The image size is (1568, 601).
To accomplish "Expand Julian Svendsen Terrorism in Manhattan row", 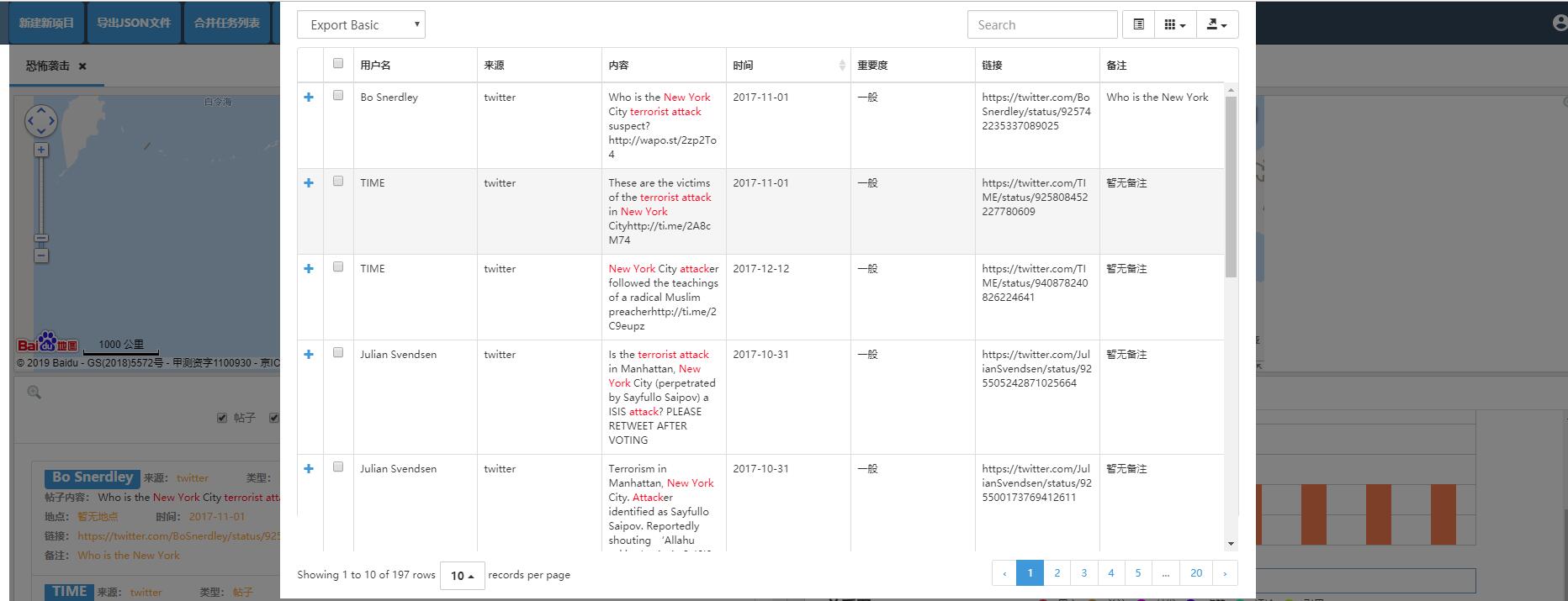I will (x=309, y=469).
